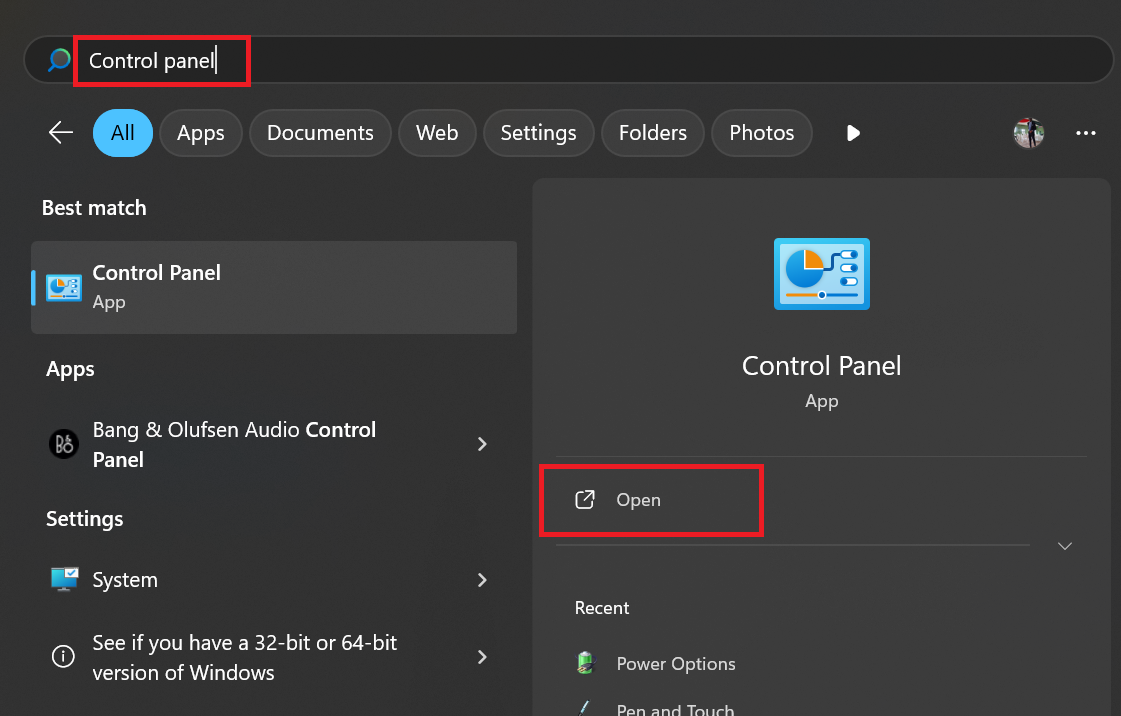This screenshot has height=716, width=1121.
Task: Click the Control panel search text field
Action: (x=400, y=60)
